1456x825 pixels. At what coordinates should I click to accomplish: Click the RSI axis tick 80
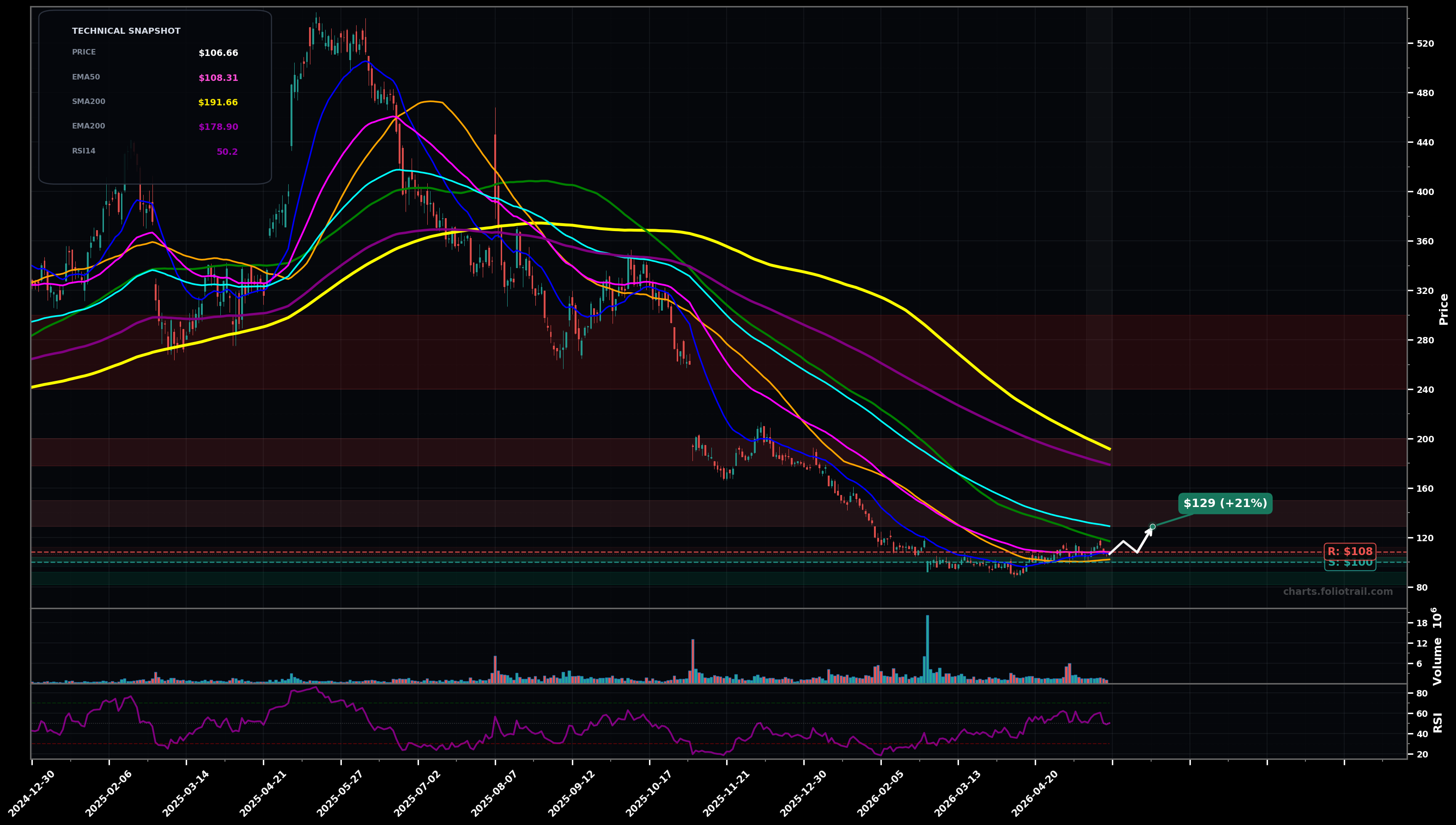pyautogui.click(x=1422, y=694)
